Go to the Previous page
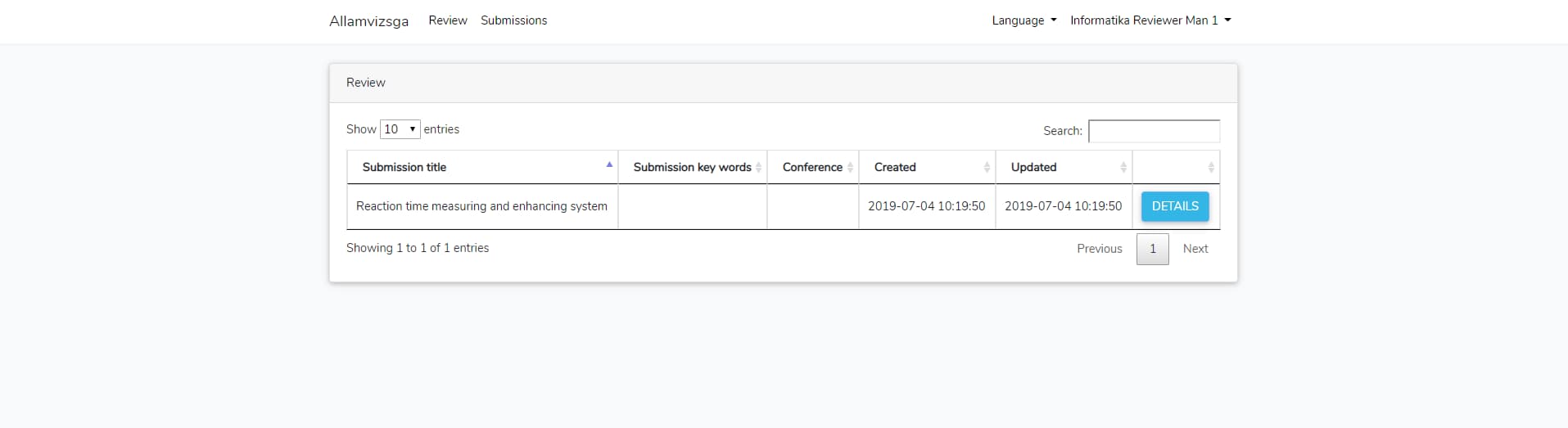This screenshot has height=428, width=1568. [1100, 249]
